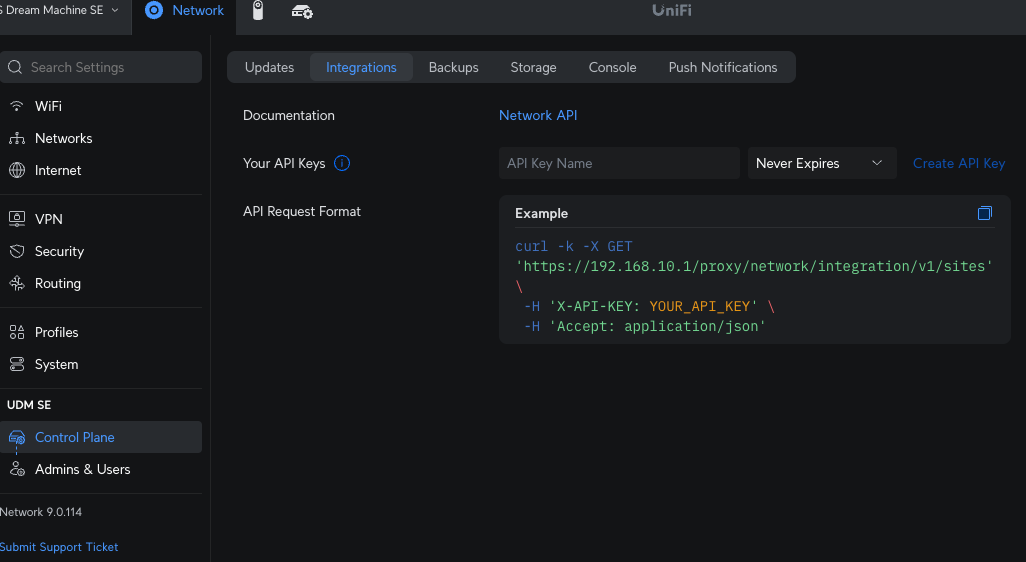Screen dimensions: 1026x562
Task: Open the Dream Machine SE console switcher
Action: click(60, 10)
